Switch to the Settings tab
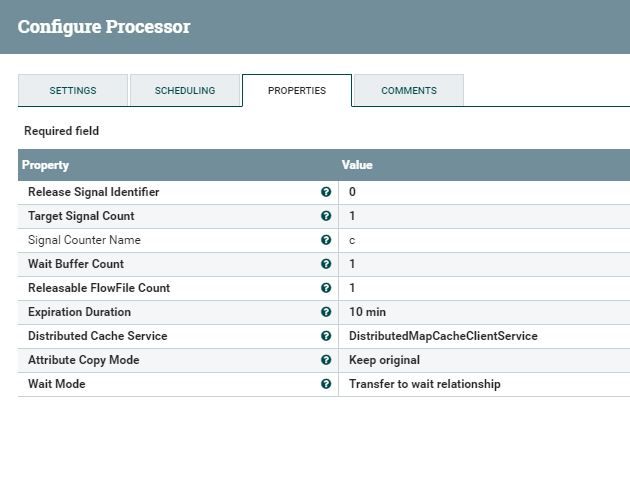This screenshot has width=630, height=497. pyautogui.click(x=73, y=90)
